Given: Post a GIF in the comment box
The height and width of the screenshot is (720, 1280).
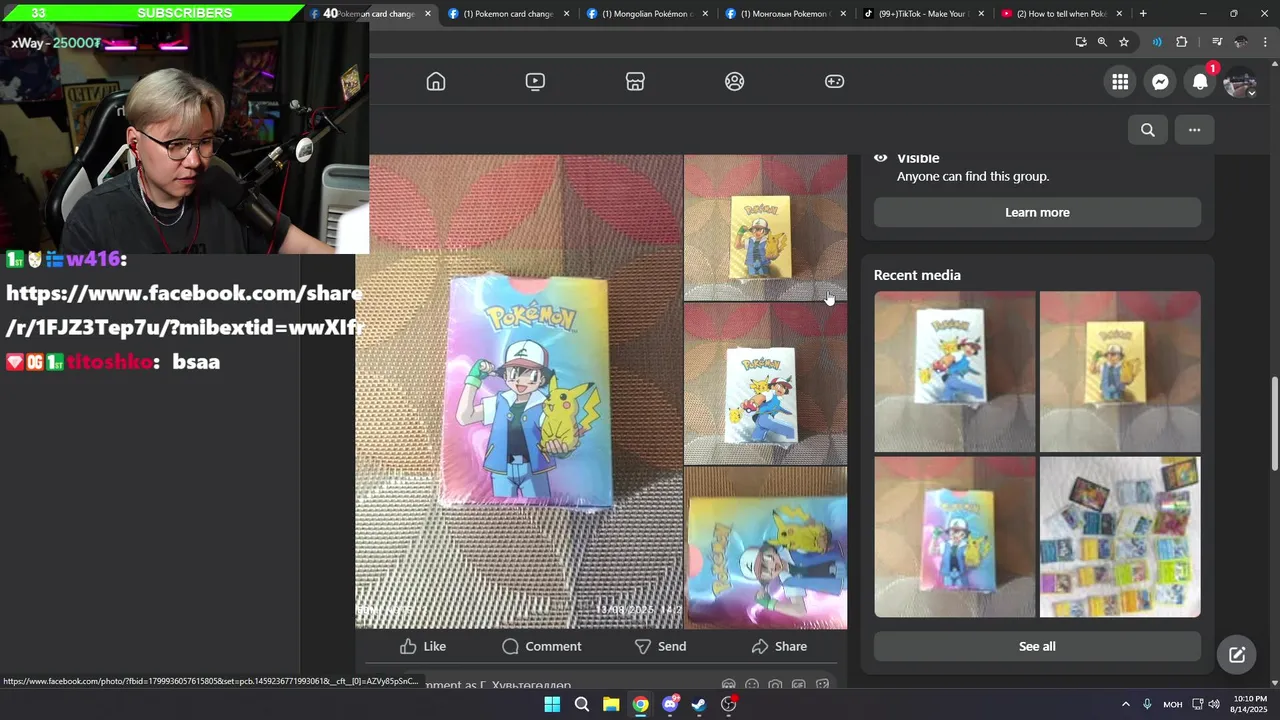Looking at the screenshot, I should click(798, 685).
